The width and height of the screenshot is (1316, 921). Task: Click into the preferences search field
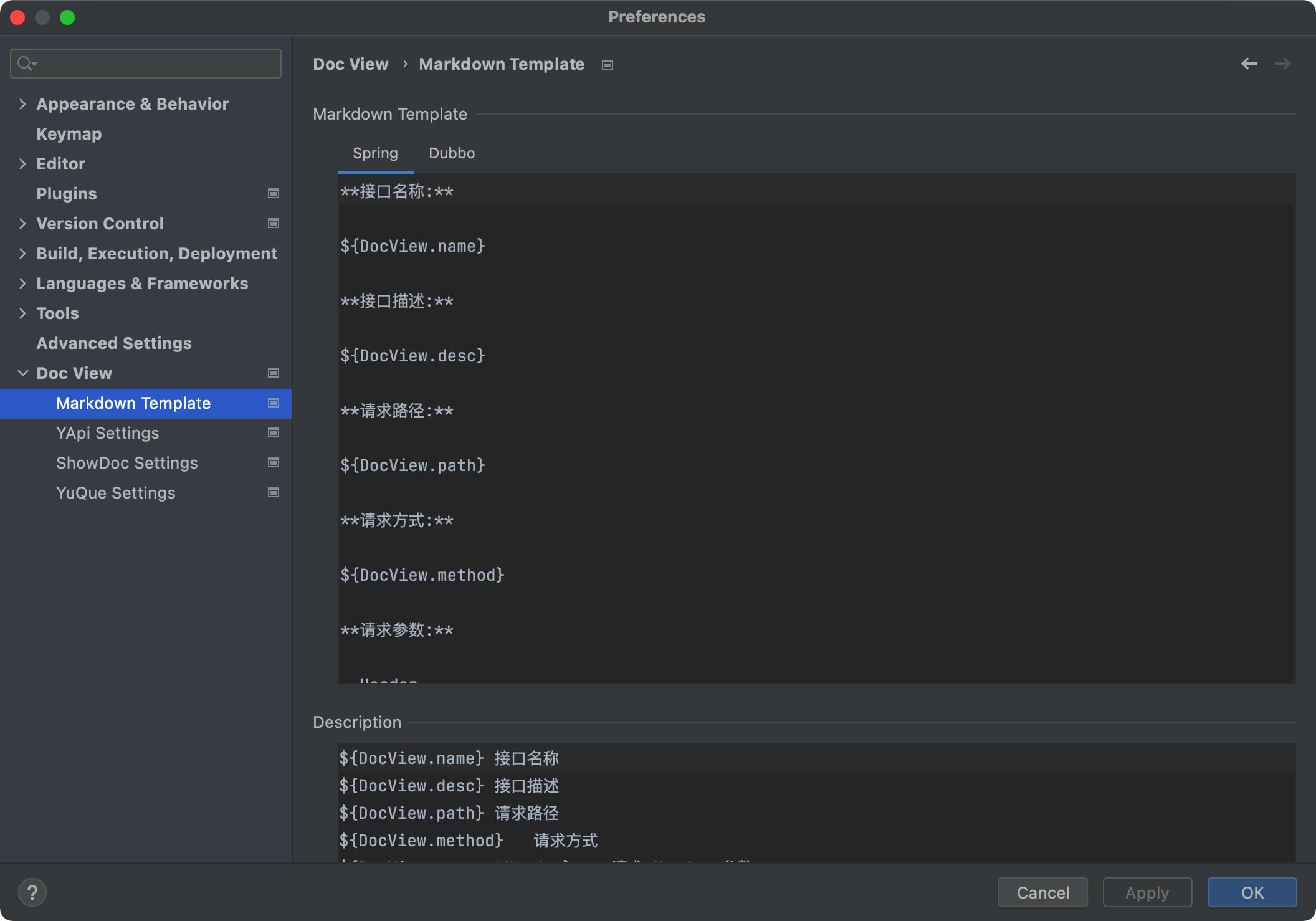tap(156, 64)
